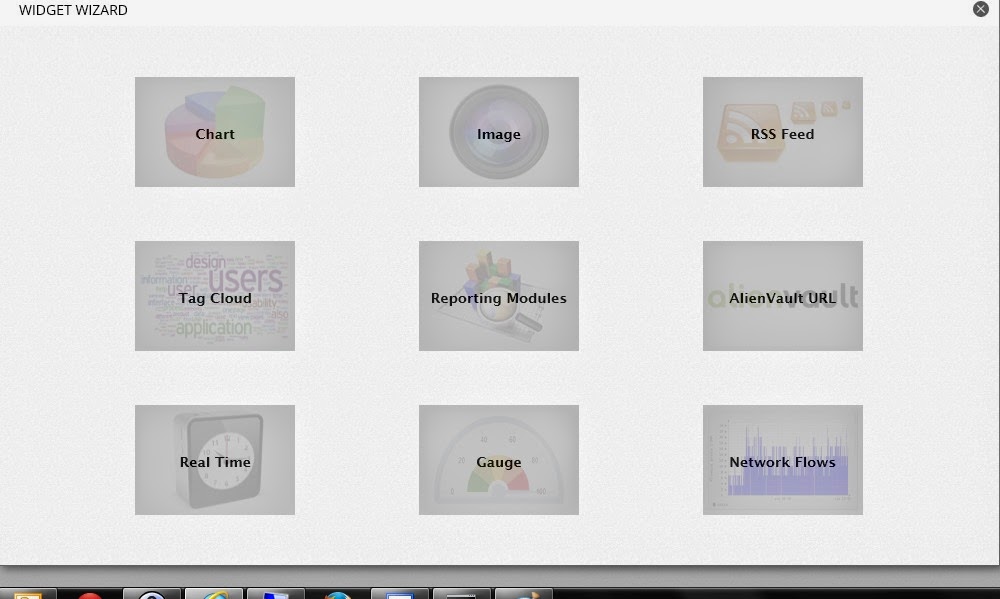1000x599 pixels.
Task: Select the AlienVault URL widget
Action: (x=782, y=296)
